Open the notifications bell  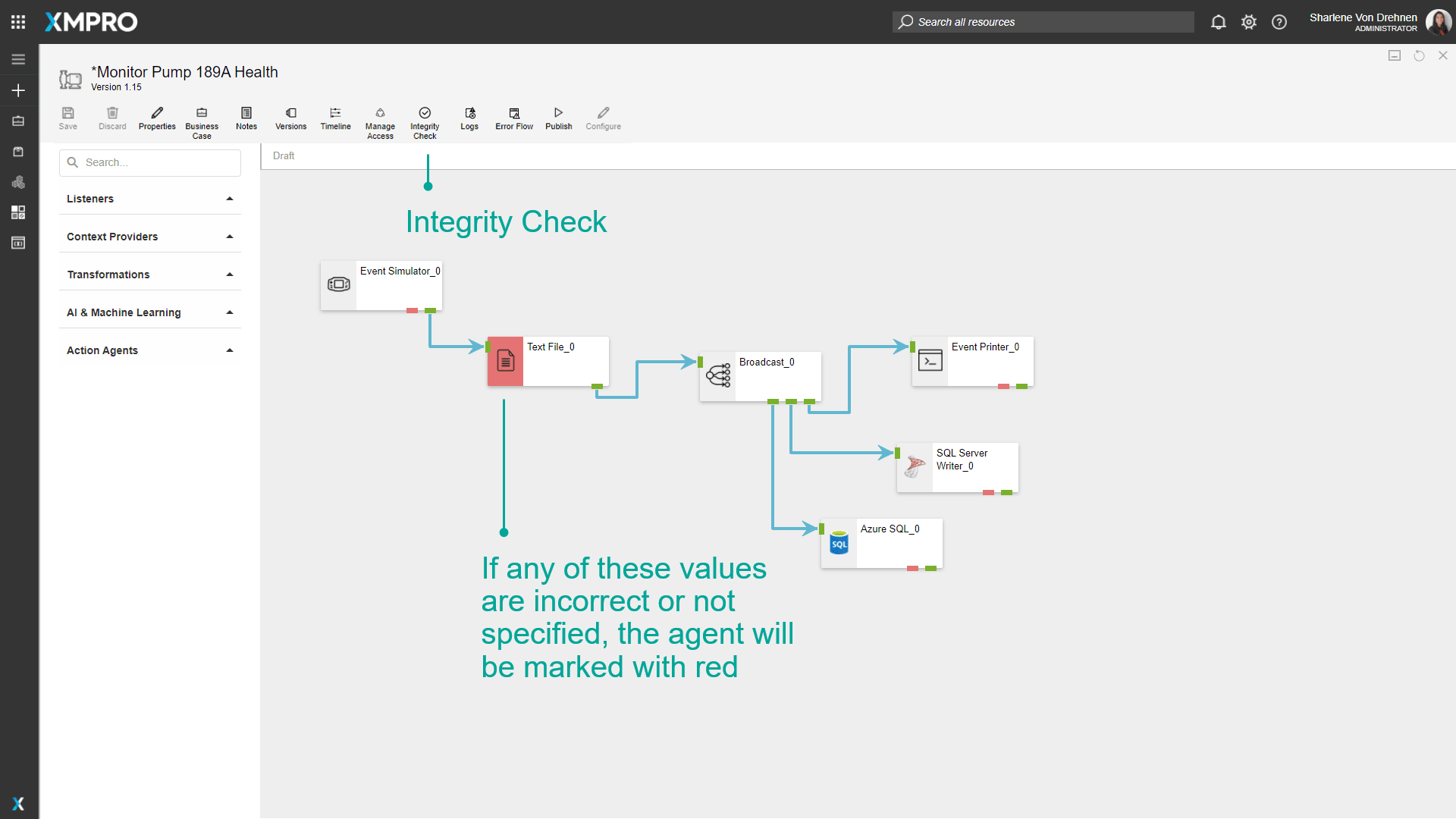1219,22
